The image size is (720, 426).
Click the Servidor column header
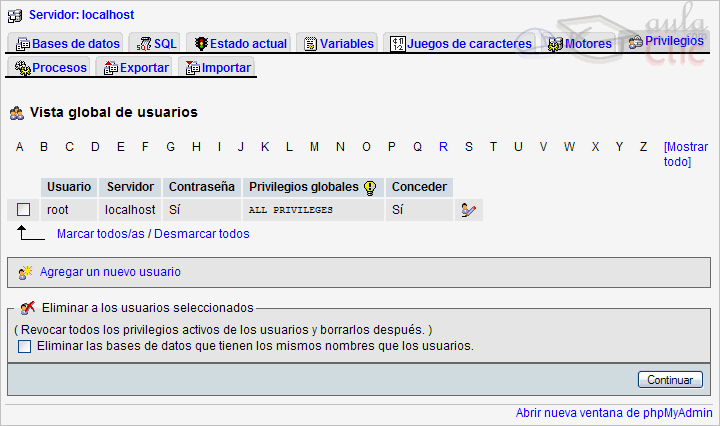[x=130, y=187]
